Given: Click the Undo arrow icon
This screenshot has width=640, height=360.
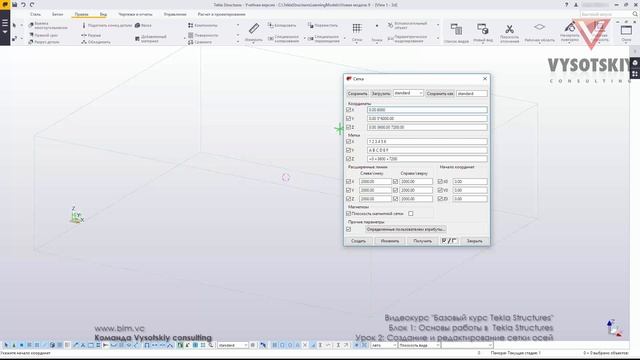Looking at the screenshot, I should click(23, 4).
